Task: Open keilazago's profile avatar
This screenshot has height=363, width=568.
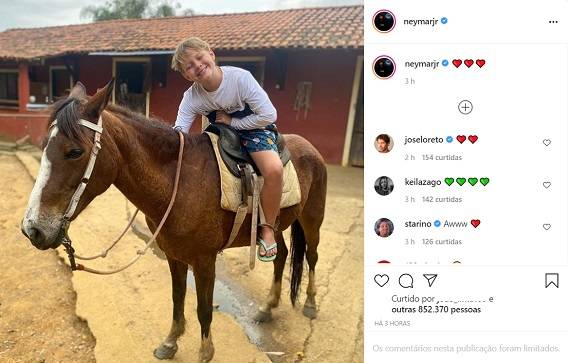Action: 384,186
